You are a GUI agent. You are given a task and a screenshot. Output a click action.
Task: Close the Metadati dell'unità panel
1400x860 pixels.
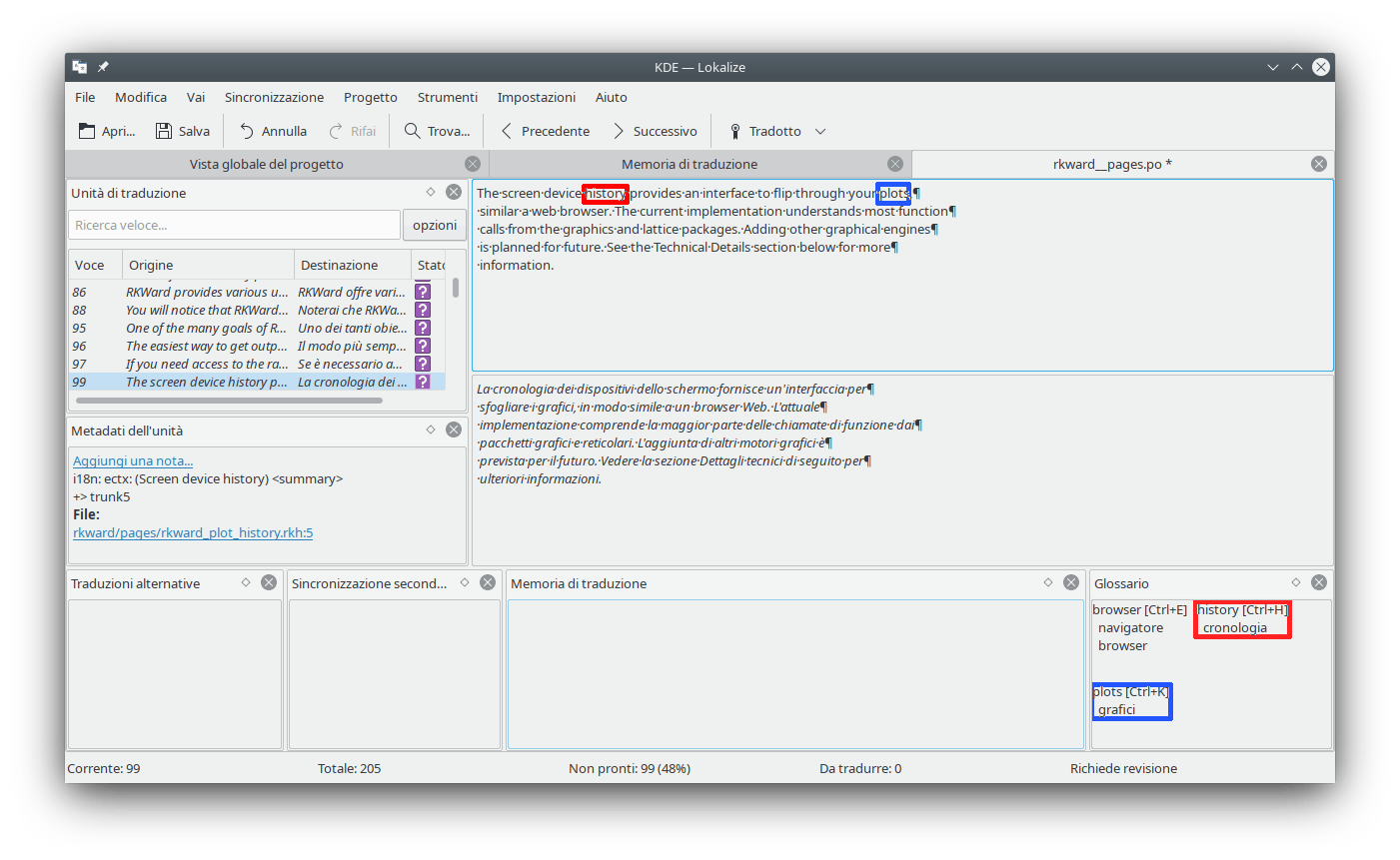pos(454,430)
